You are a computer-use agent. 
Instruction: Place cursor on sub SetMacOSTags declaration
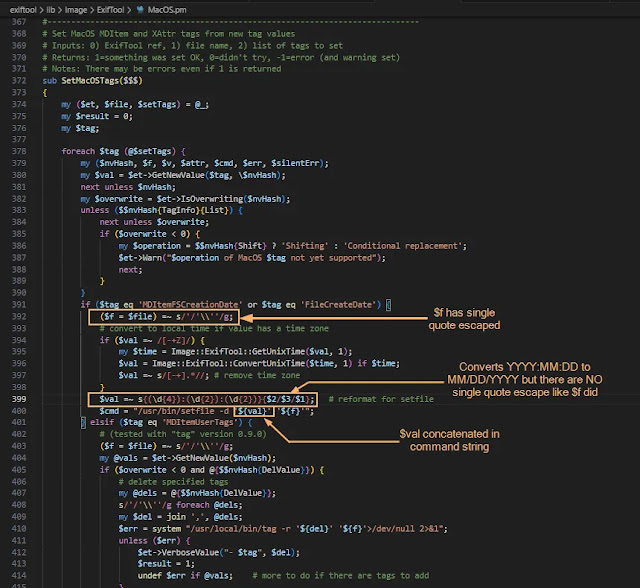coord(93,81)
